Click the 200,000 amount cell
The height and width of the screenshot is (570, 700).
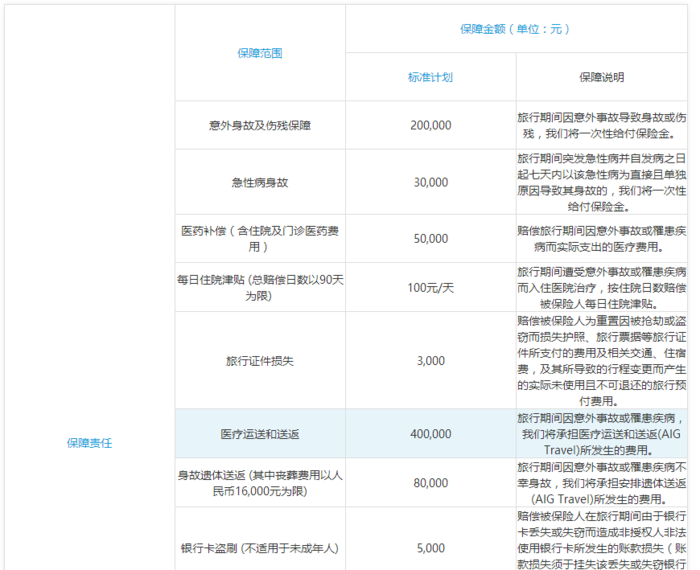[x=430, y=125]
